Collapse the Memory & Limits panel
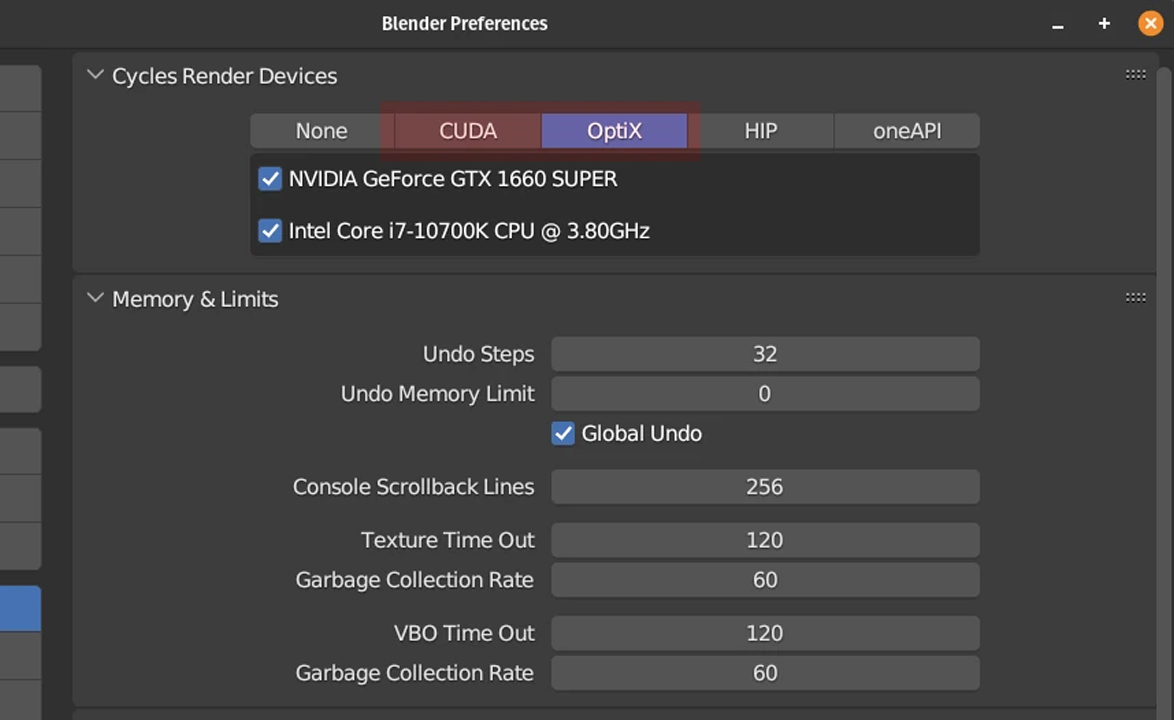 tap(95, 298)
